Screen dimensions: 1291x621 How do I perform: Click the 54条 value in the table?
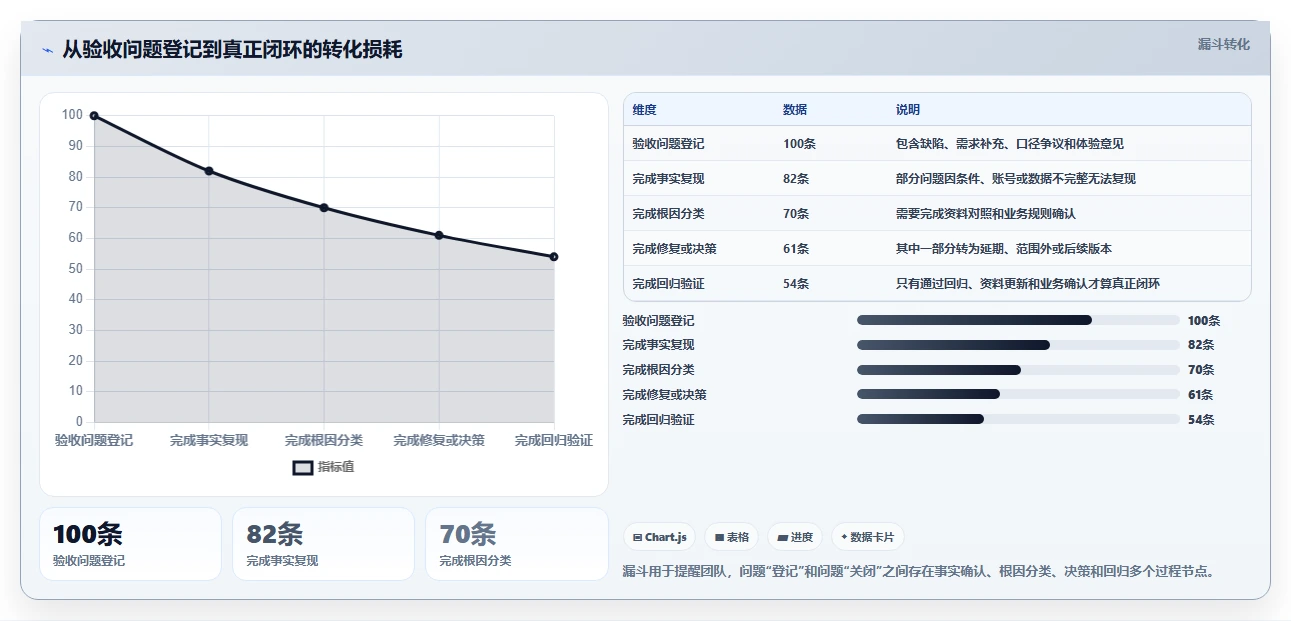(x=796, y=284)
